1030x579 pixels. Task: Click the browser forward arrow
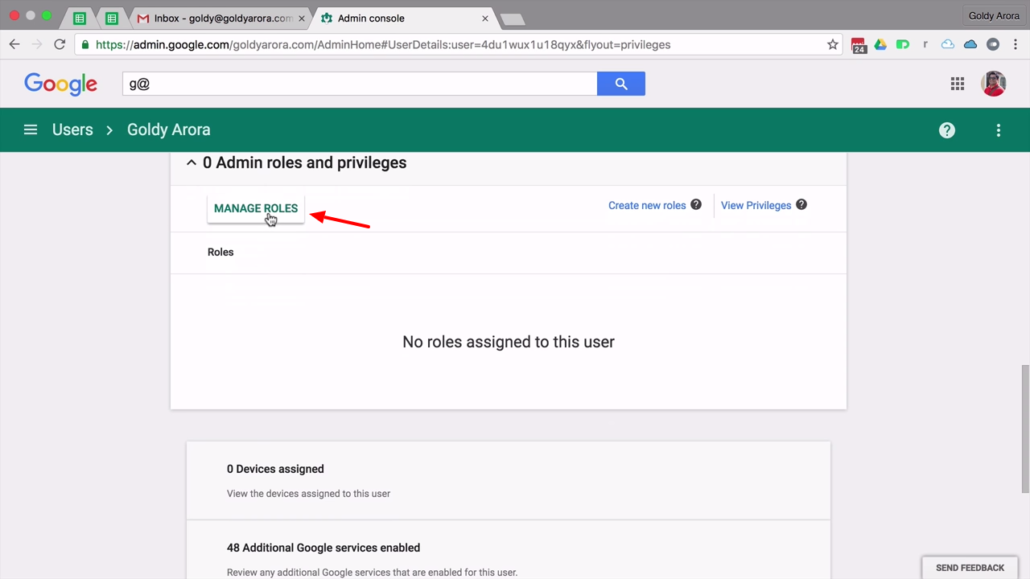[37, 45]
